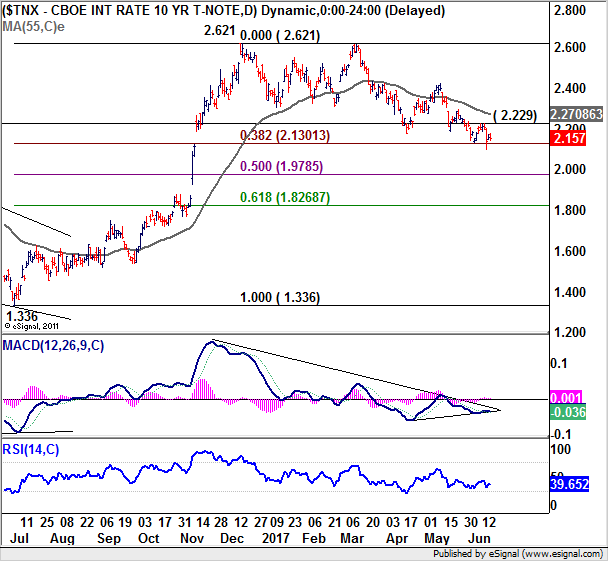Click the Sep month label on time axis

pos(109,539)
